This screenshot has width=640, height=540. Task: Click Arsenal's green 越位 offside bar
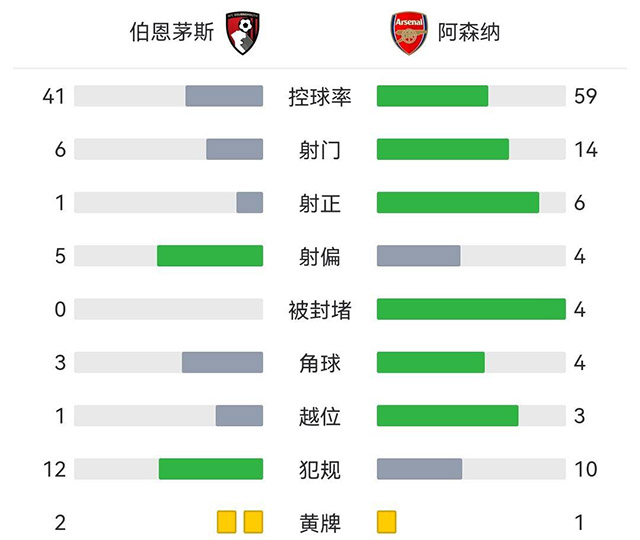[447, 415]
